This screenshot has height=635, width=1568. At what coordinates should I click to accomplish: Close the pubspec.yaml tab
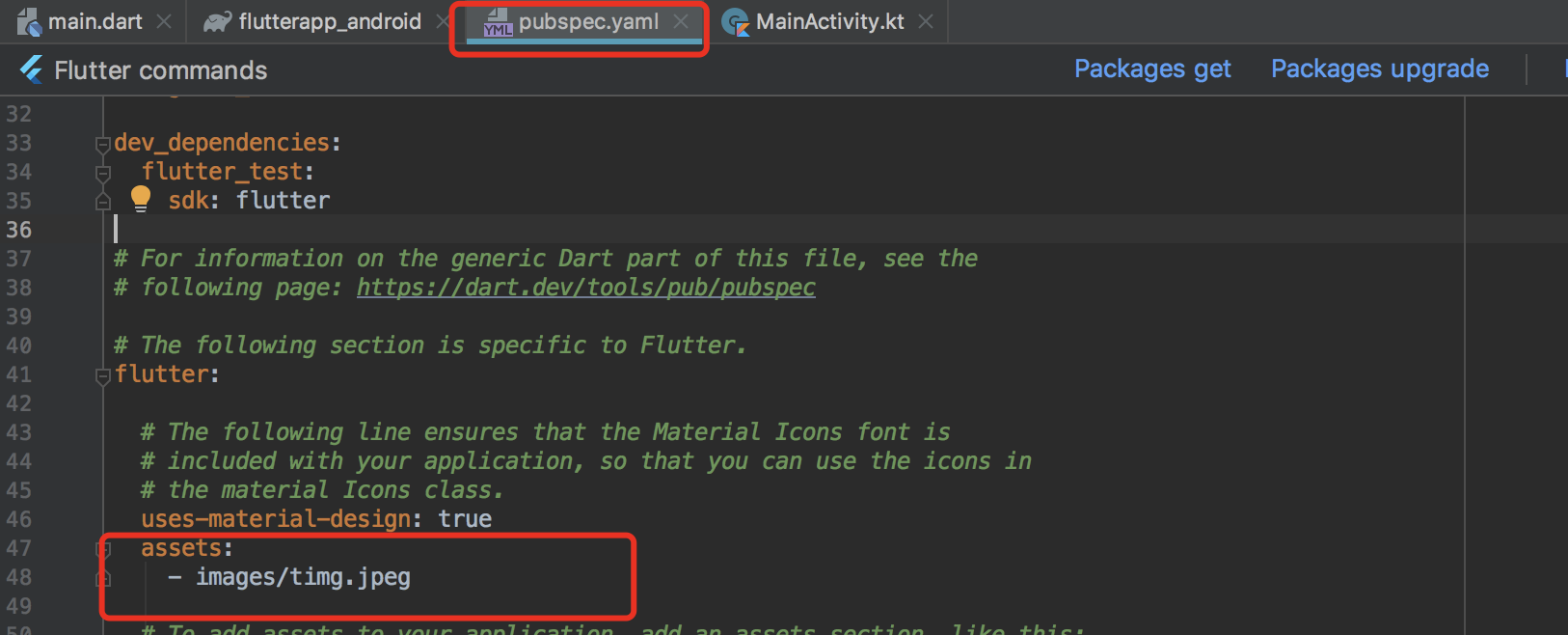681,21
